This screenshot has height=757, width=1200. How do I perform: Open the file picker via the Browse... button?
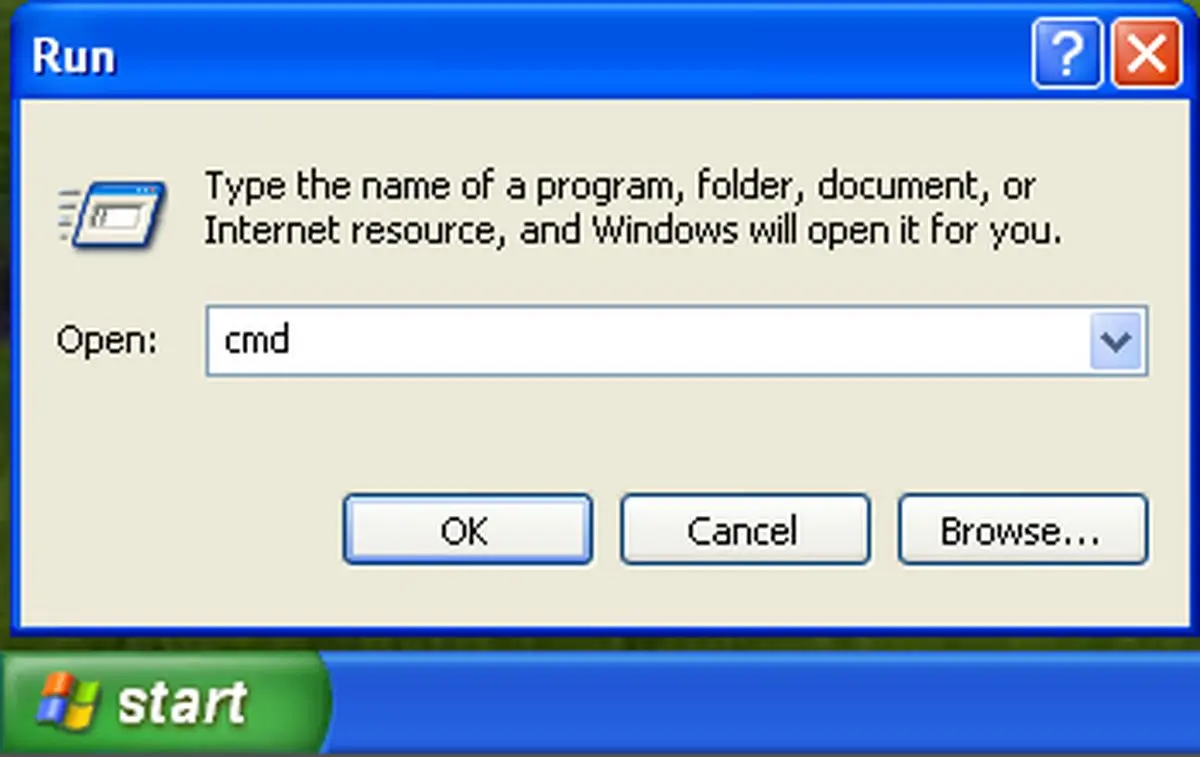tap(1022, 530)
